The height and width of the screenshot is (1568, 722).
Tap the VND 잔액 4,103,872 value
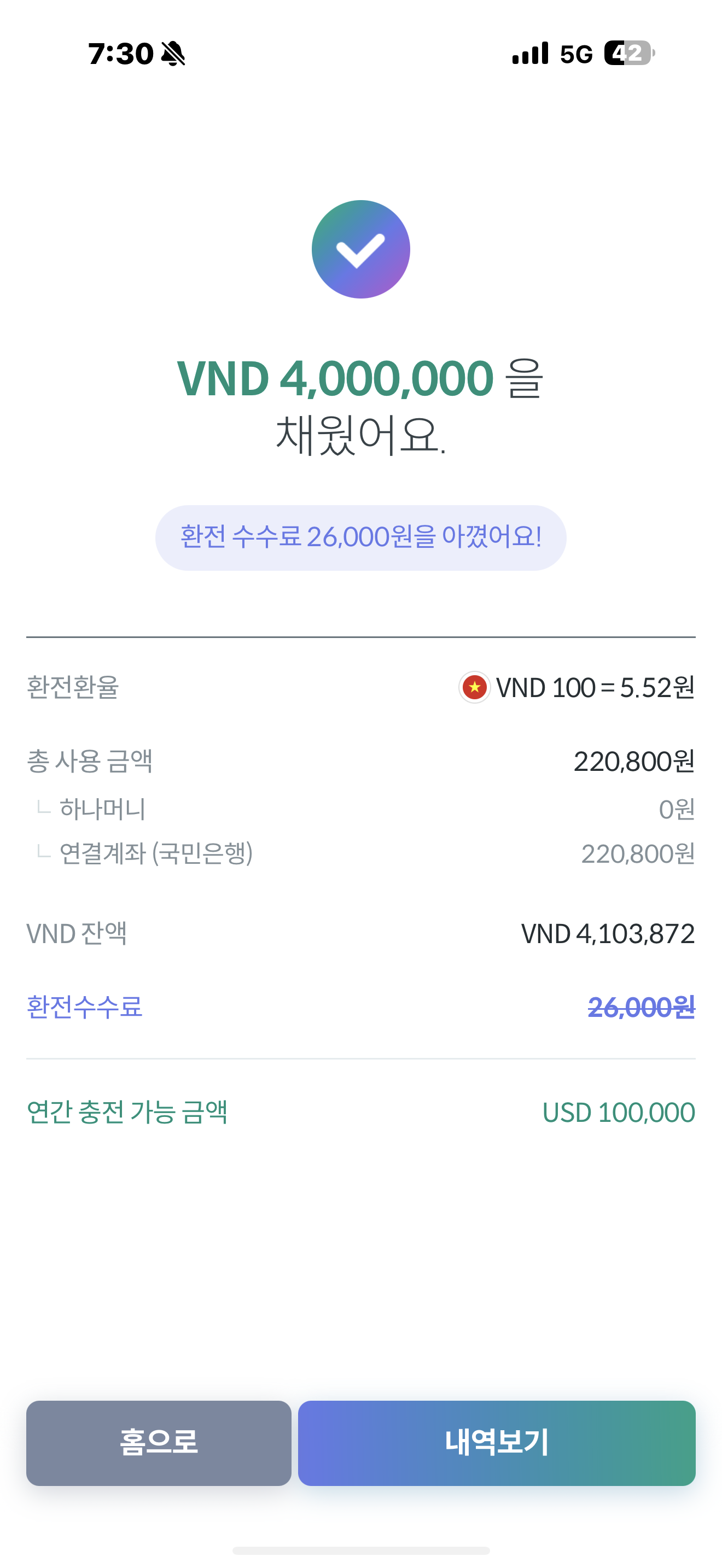click(x=608, y=934)
